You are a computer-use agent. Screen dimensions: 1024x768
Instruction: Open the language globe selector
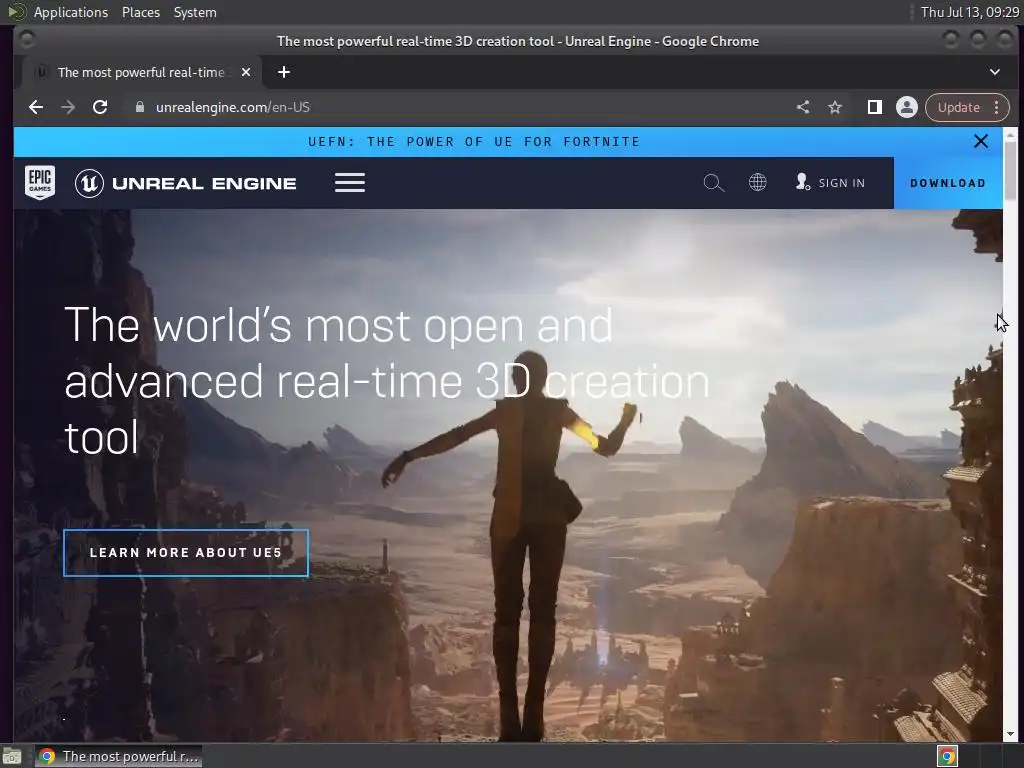point(758,182)
